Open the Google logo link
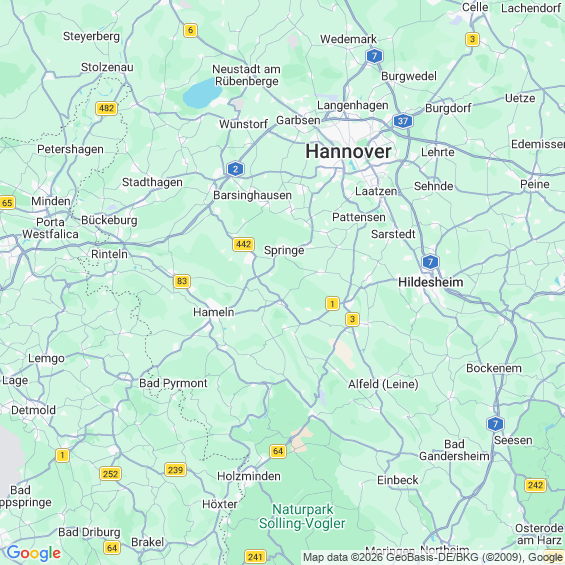The image size is (565, 565). tap(34, 553)
